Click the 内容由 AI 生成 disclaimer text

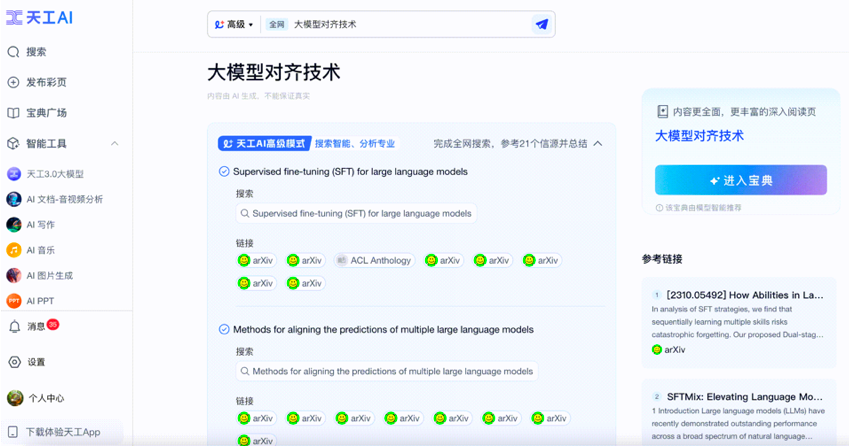pyautogui.click(x=258, y=96)
